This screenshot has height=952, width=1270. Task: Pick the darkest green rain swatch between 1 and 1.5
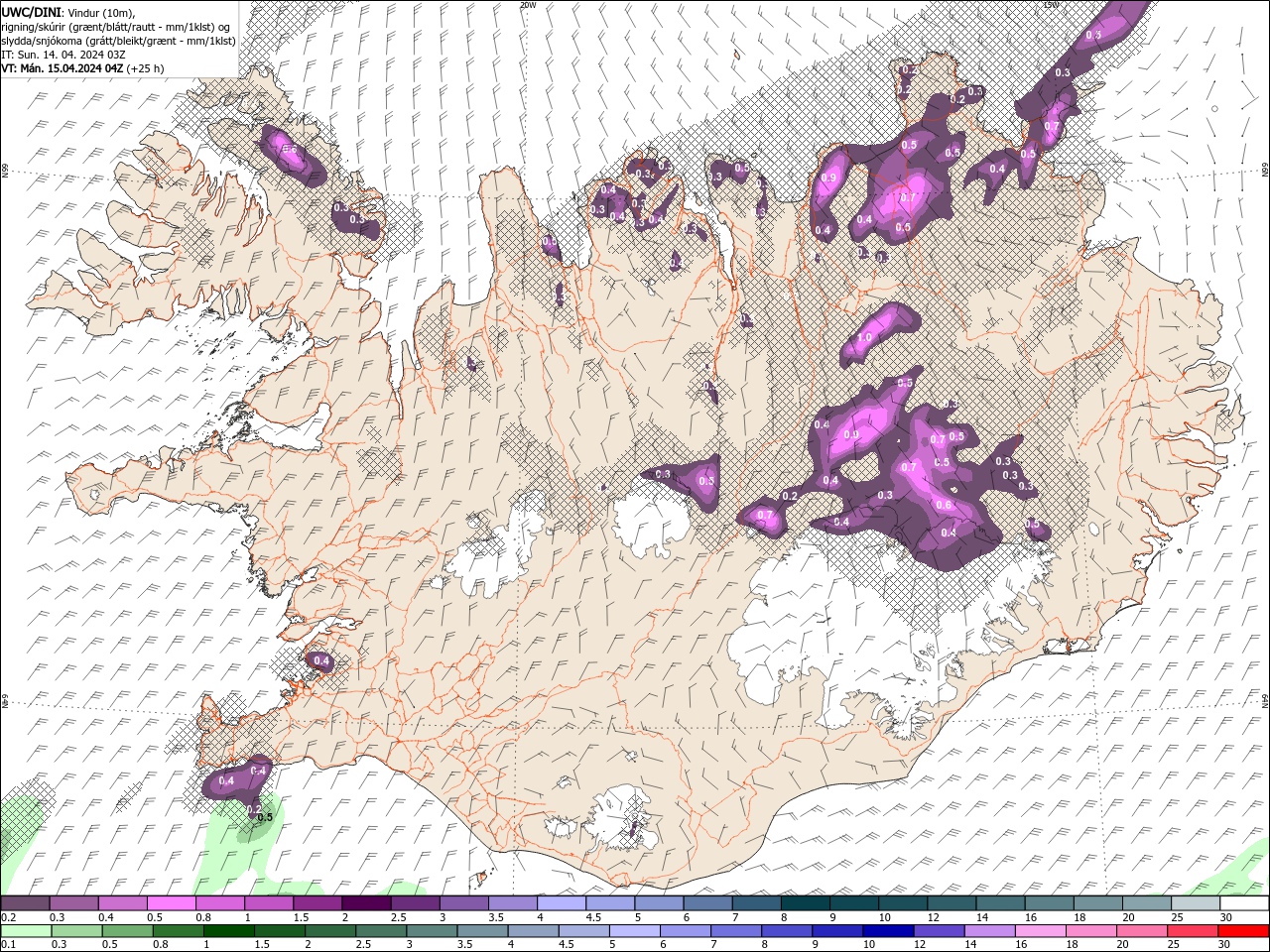[228, 931]
